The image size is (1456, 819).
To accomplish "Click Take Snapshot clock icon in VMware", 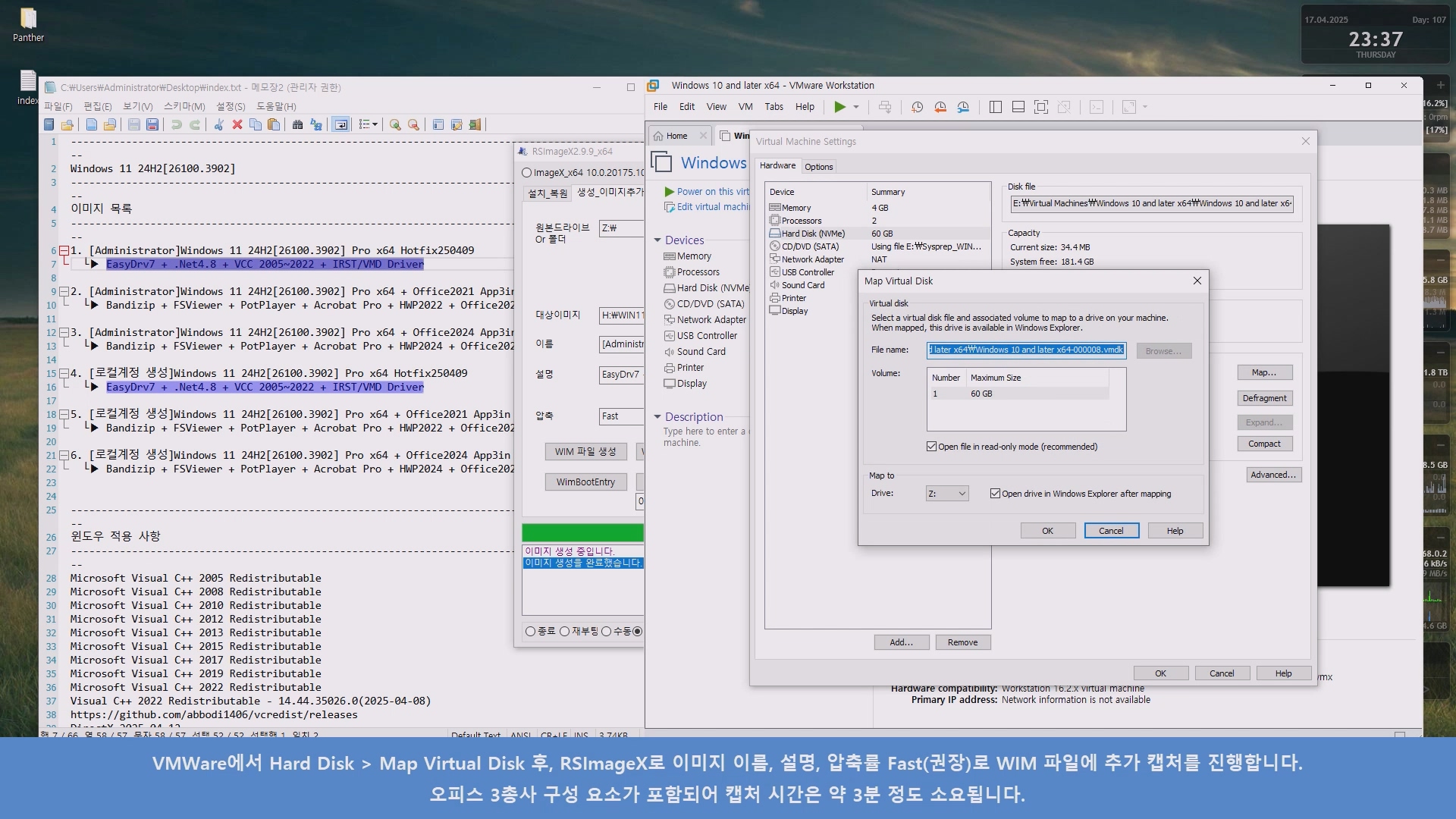I will 917,107.
